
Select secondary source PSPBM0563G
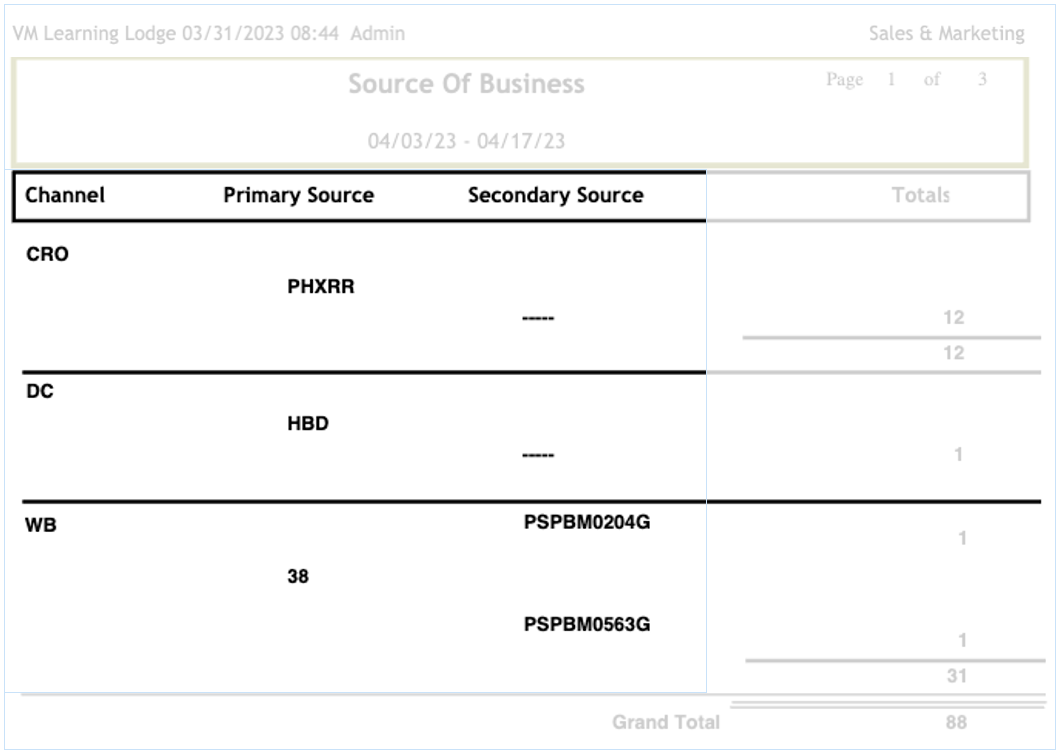click(587, 625)
